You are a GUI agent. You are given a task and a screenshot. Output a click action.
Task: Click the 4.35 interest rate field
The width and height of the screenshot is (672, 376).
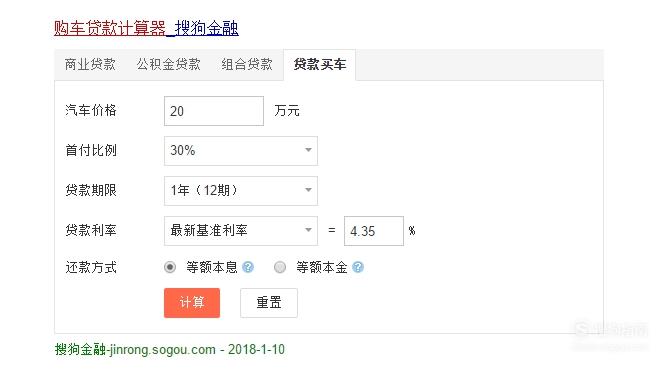coord(374,231)
